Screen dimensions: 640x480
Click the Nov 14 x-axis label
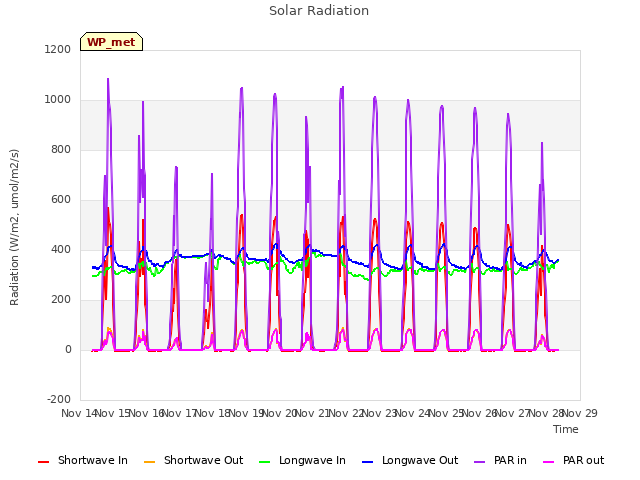pos(80,413)
